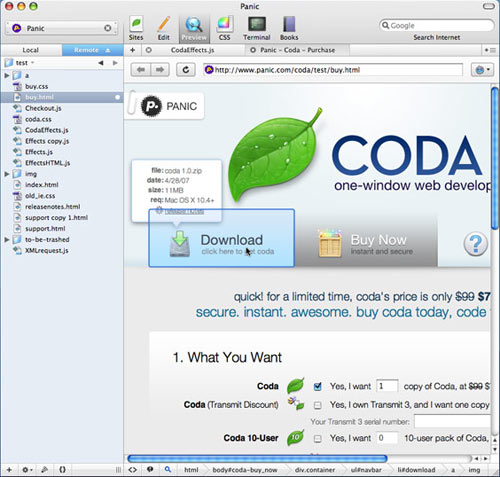
Task: Select the Panic - Coda - Purchase tab
Action: 297,50
